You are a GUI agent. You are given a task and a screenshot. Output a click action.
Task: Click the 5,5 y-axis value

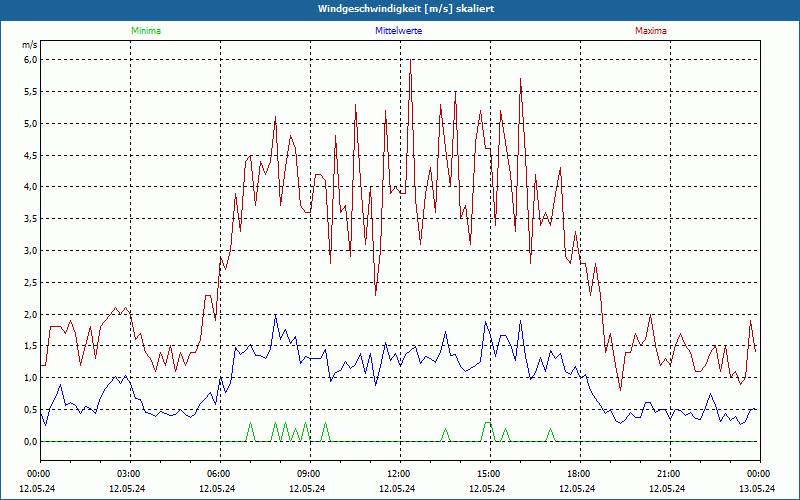point(31,92)
